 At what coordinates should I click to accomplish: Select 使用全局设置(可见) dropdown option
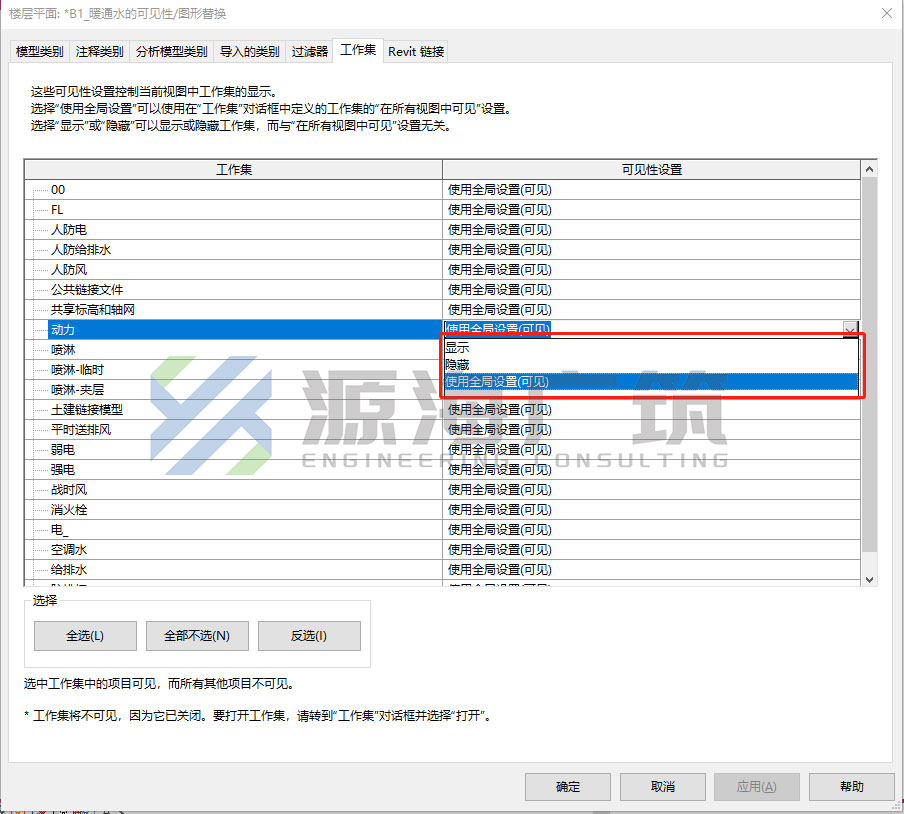tap(651, 382)
